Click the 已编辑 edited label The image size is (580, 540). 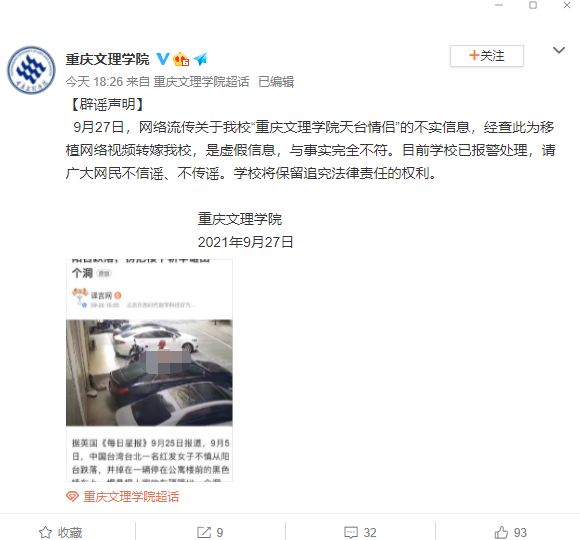click(276, 82)
